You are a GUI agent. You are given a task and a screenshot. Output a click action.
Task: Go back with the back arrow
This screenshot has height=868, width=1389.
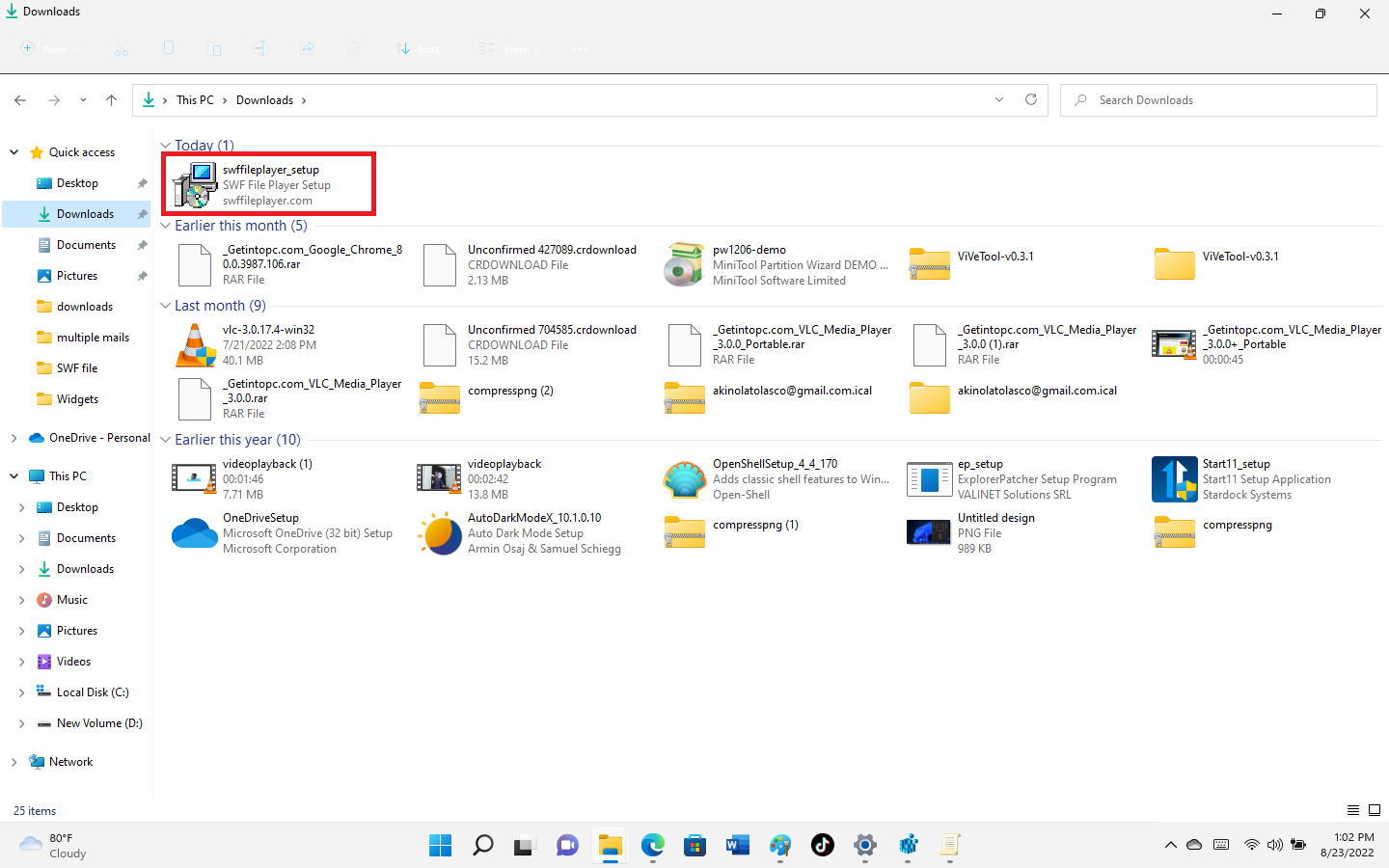coord(20,100)
